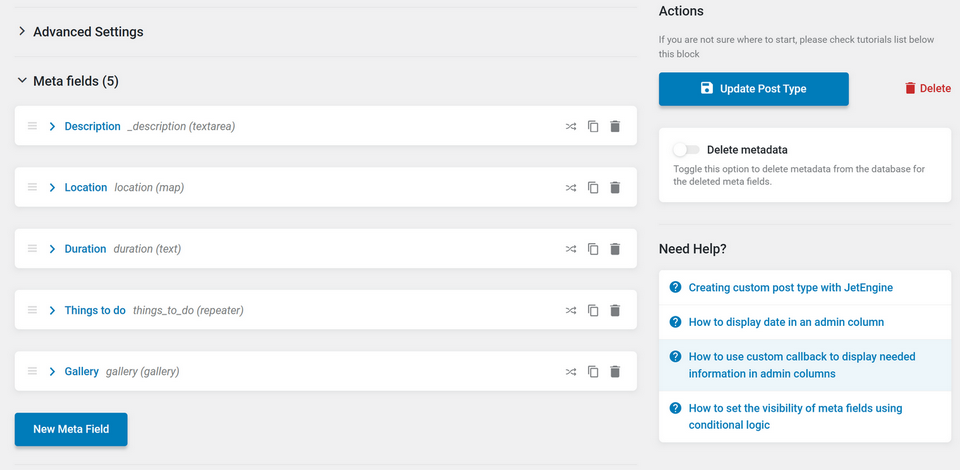Click the drag handle of Things to do field

click(32, 310)
